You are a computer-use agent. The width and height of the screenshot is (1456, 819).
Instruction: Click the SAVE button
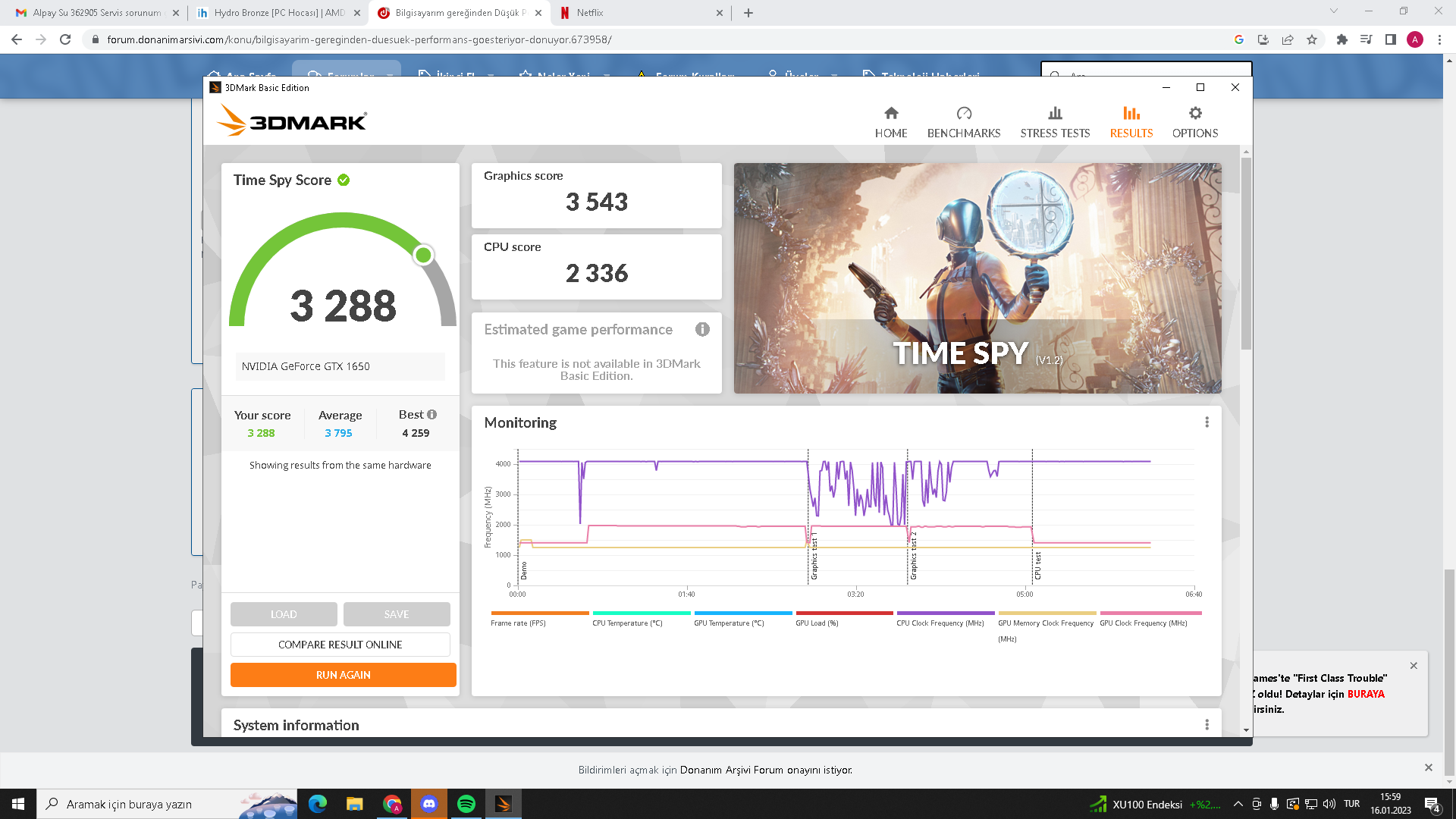pos(397,614)
